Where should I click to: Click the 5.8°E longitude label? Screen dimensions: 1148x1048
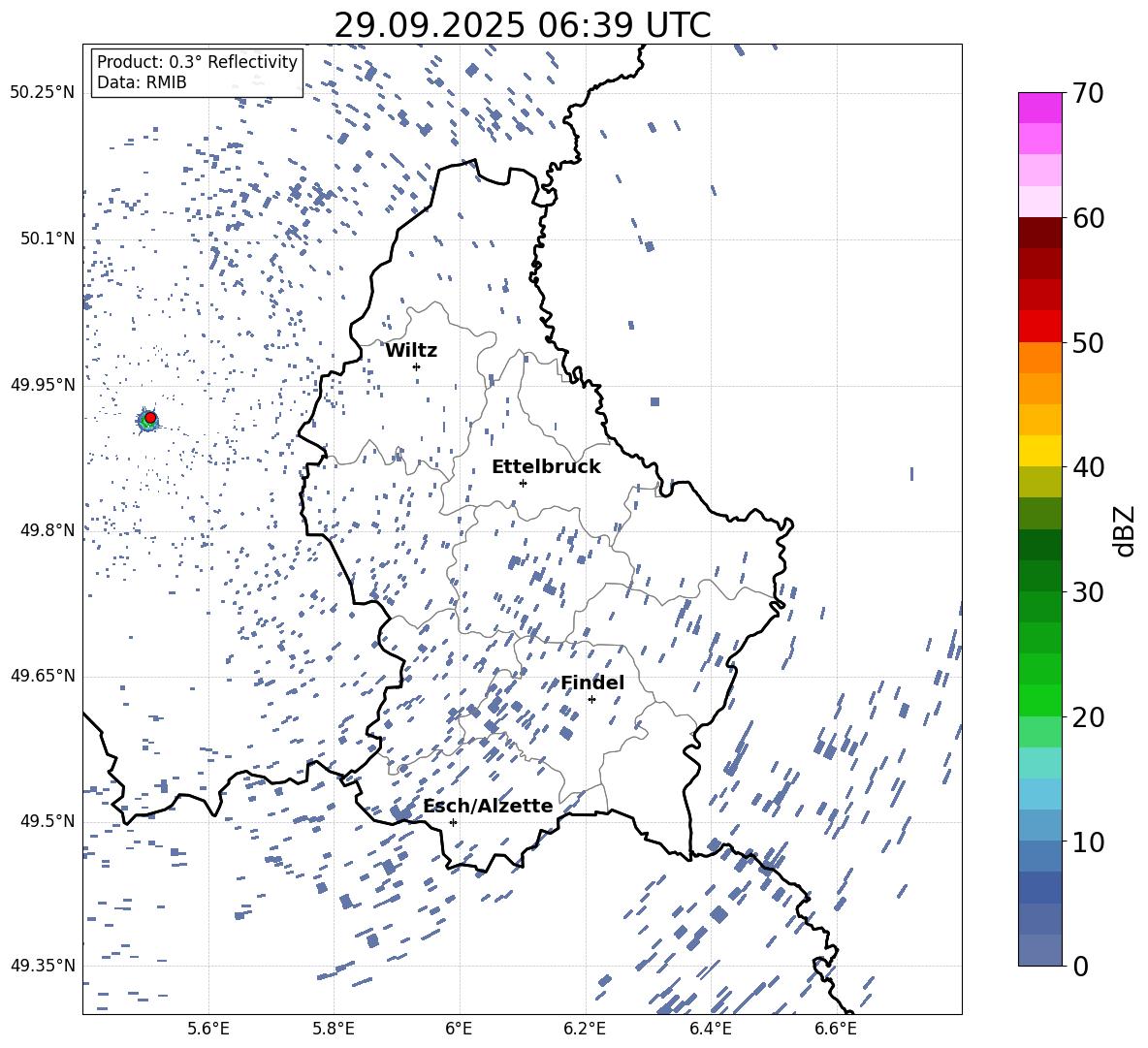pyautogui.click(x=334, y=1029)
